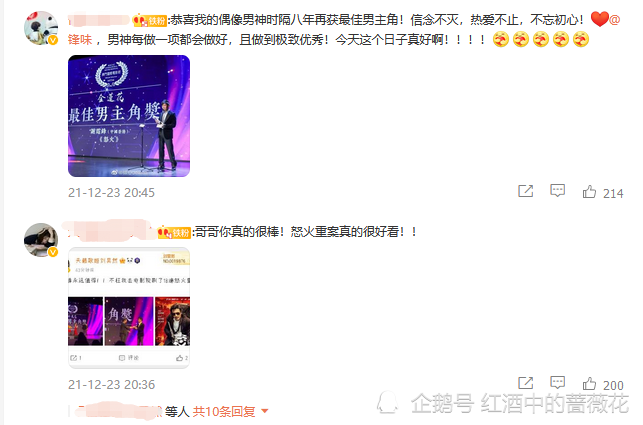Image resolution: width=643 pixels, height=425 pixels.
Task: Open the first commenter's blurred username
Action: tap(99, 20)
